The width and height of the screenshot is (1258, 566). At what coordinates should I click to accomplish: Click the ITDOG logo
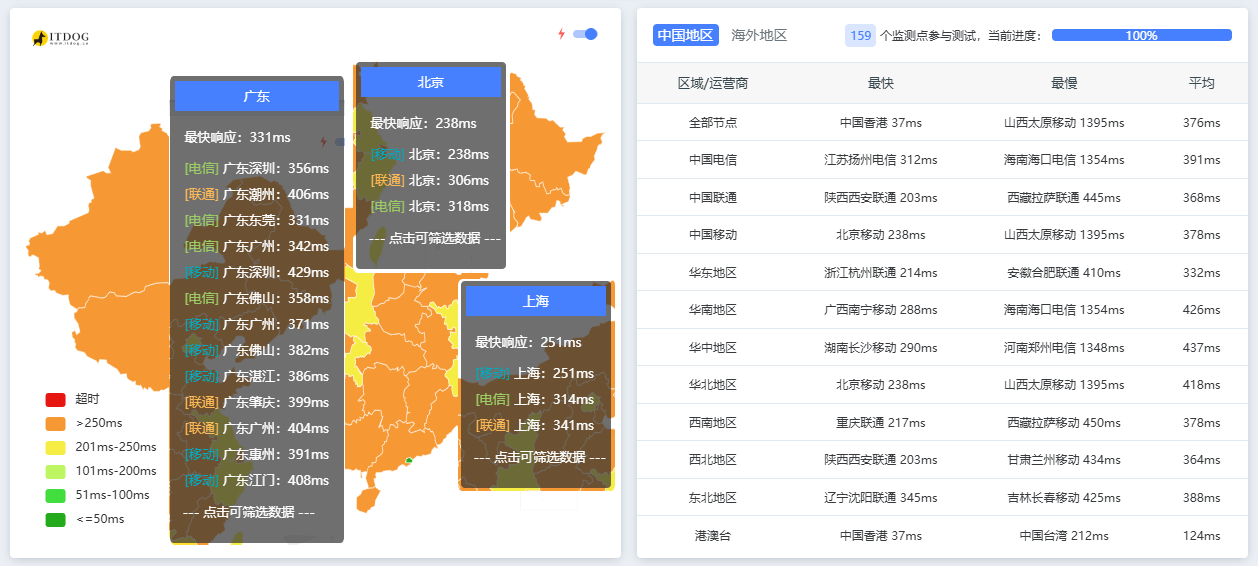[60, 38]
